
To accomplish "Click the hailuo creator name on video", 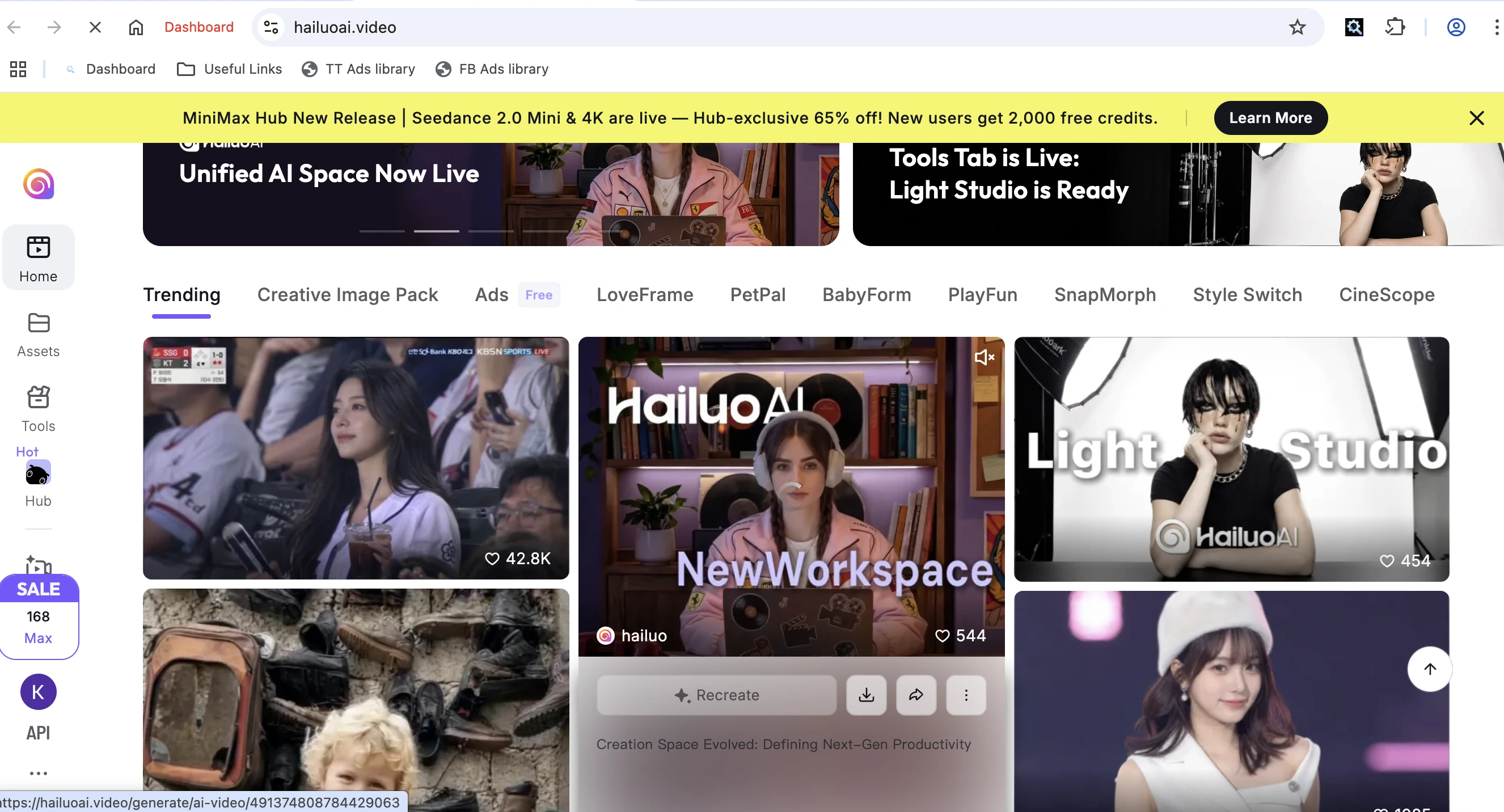I will click(644, 635).
